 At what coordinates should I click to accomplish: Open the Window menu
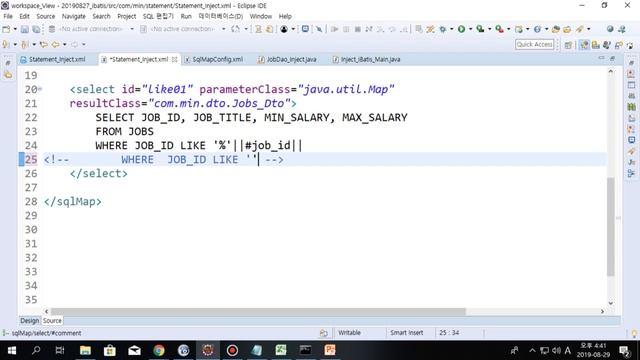pos(260,16)
